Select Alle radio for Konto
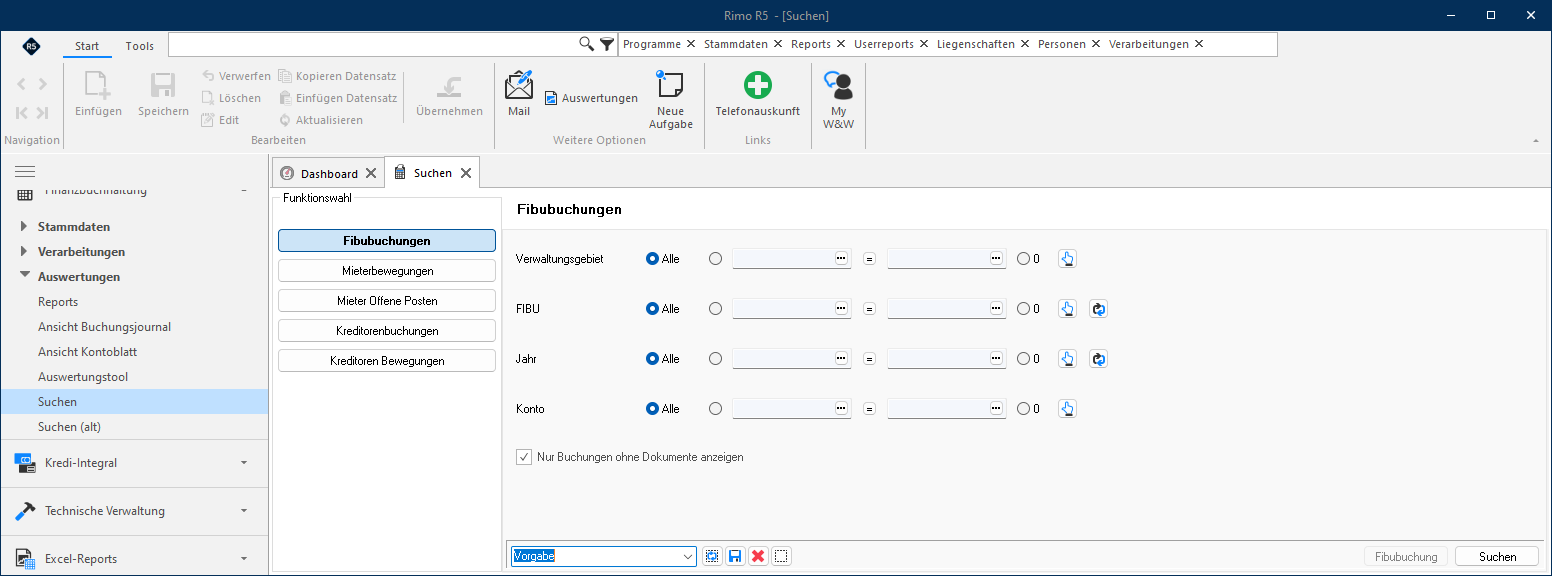Image resolution: width=1552 pixels, height=576 pixels. click(x=653, y=409)
